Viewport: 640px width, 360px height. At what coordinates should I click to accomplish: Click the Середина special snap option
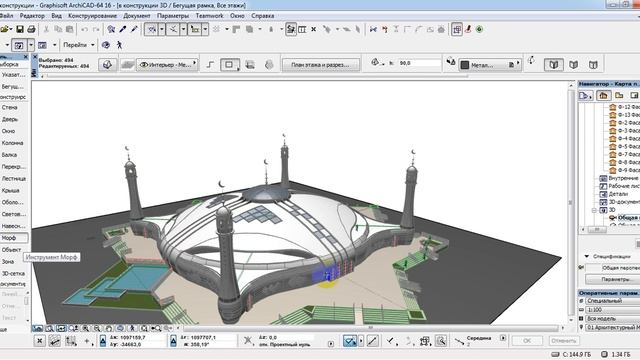tap(479, 338)
